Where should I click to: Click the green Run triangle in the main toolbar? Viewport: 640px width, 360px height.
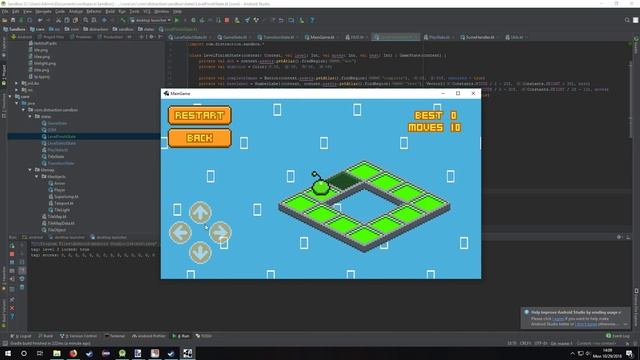(177, 20)
